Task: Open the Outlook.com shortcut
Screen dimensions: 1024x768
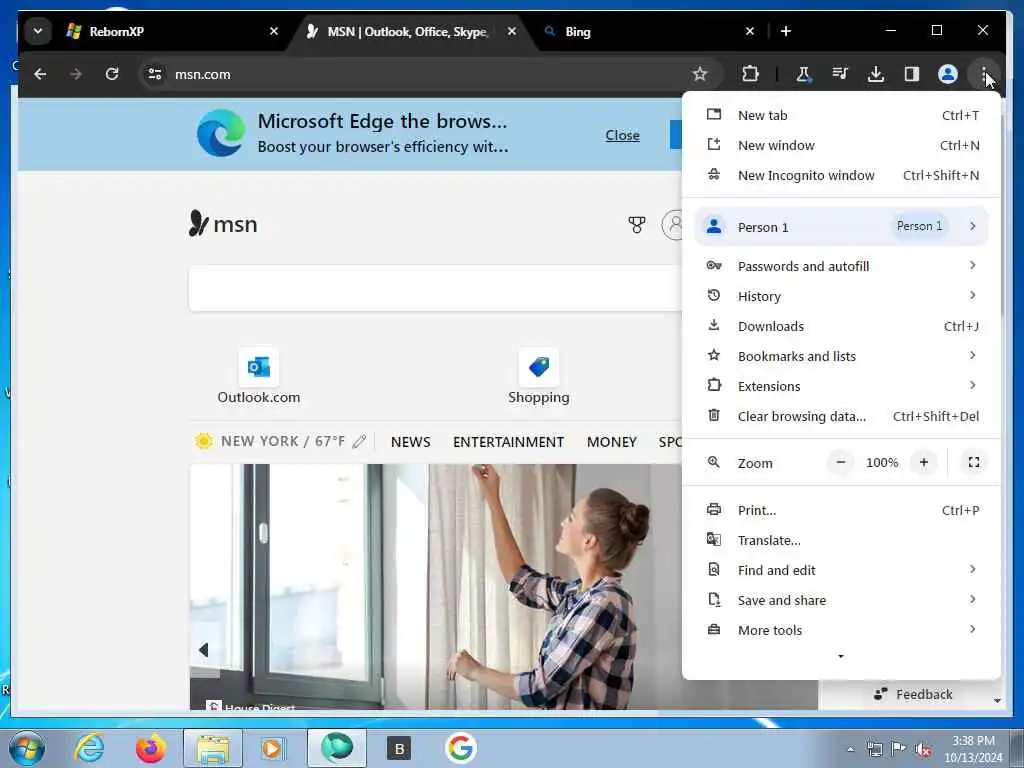Action: [259, 376]
